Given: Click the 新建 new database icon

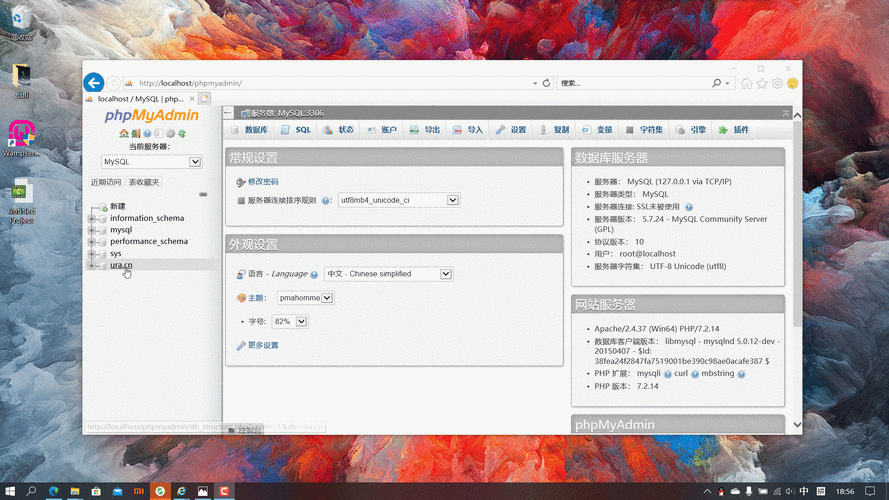Looking at the screenshot, I should tap(103, 206).
